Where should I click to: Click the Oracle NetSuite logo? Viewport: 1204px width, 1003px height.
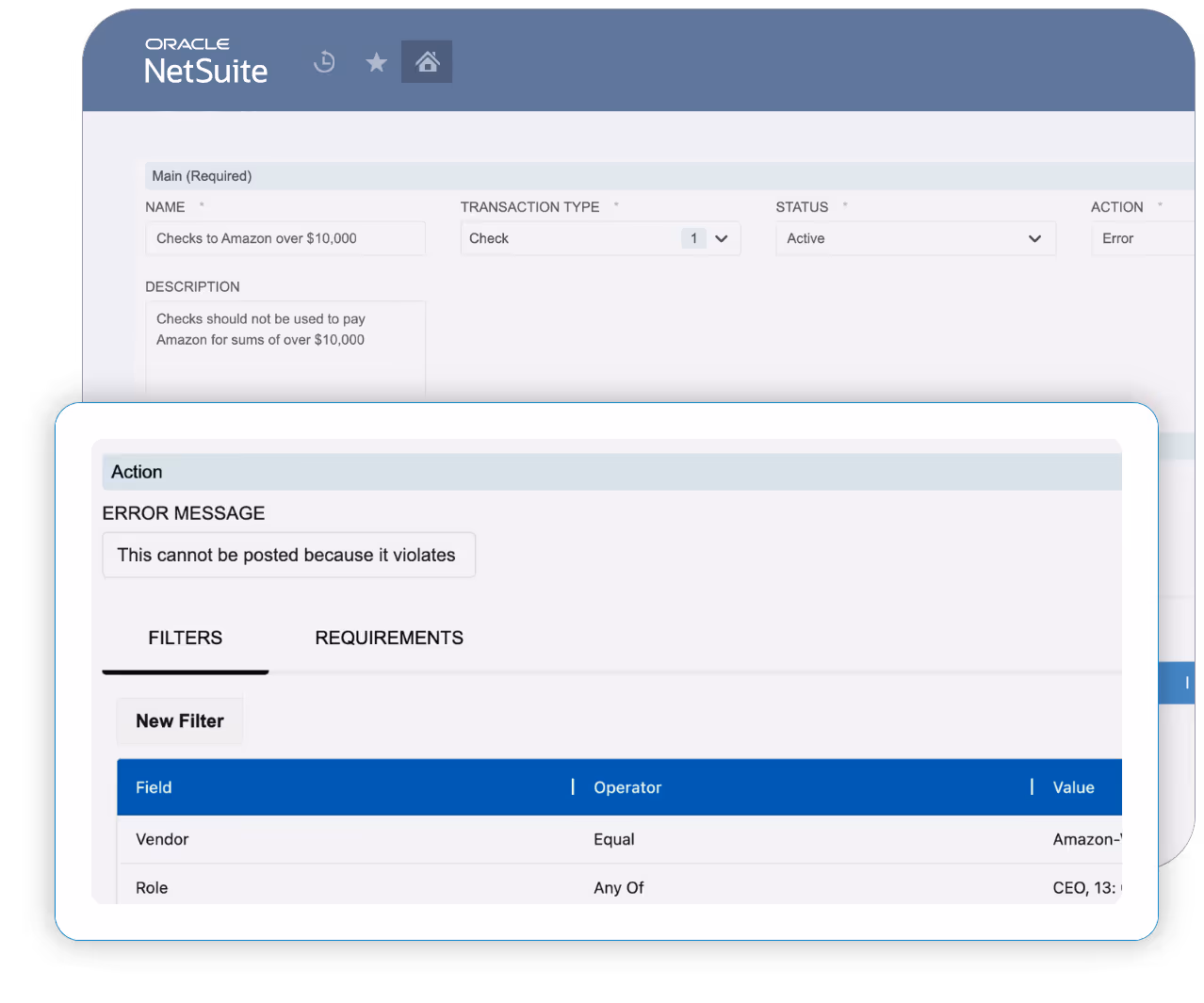(205, 60)
